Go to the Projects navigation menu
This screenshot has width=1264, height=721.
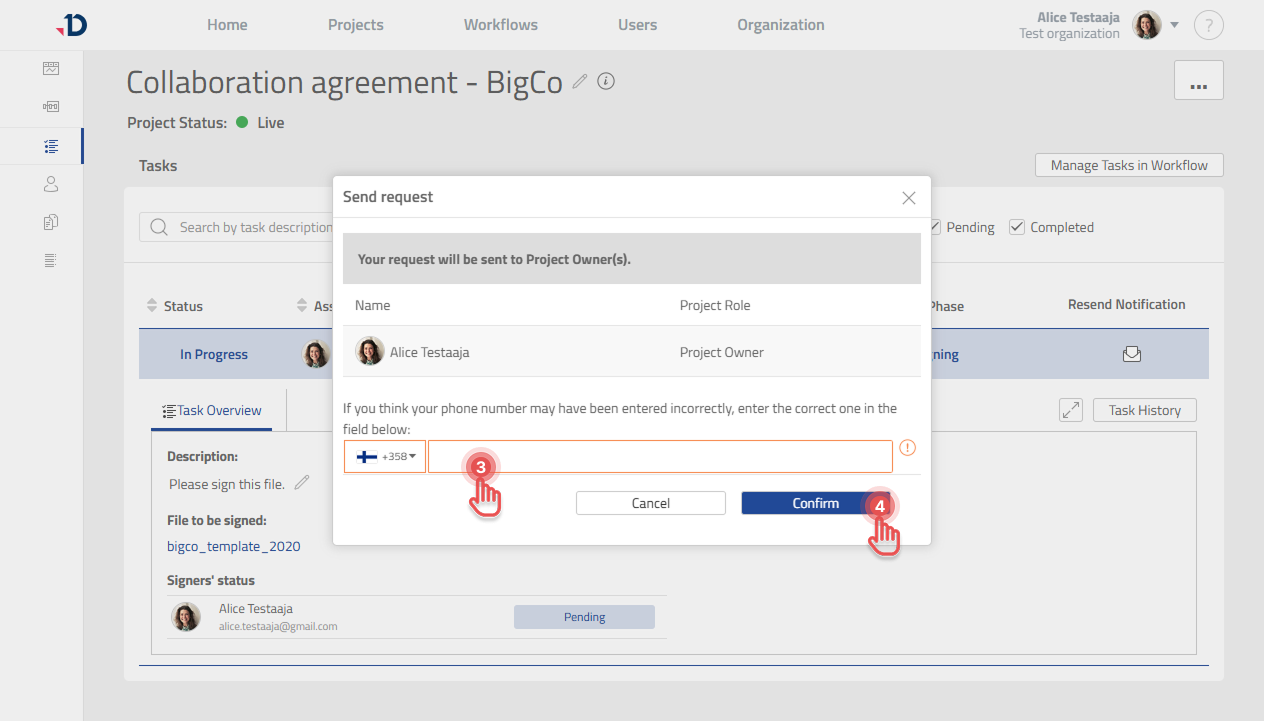point(355,24)
